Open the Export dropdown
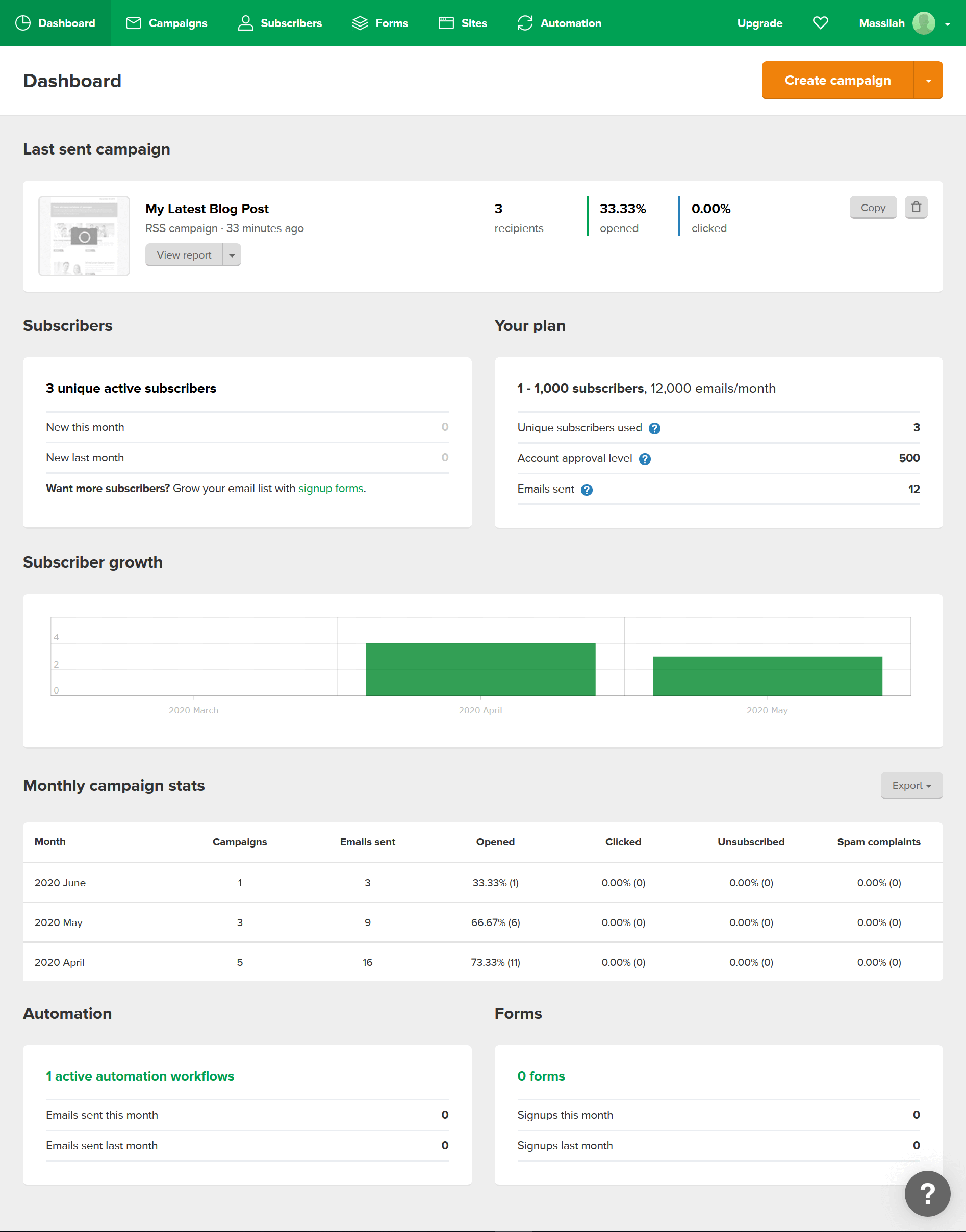 (911, 785)
